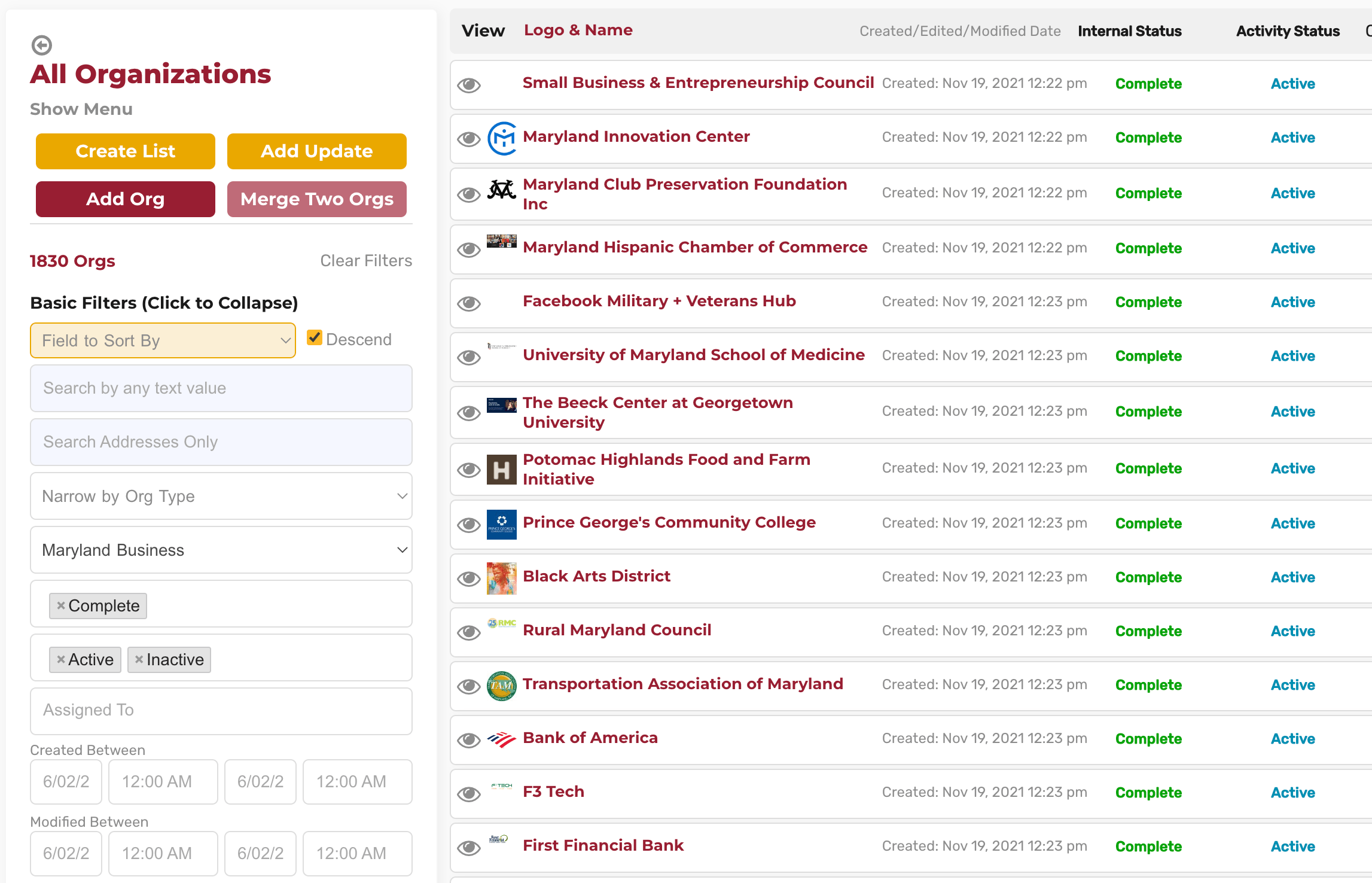
Task: Click Complete status for Bank of America
Action: 1148,739
